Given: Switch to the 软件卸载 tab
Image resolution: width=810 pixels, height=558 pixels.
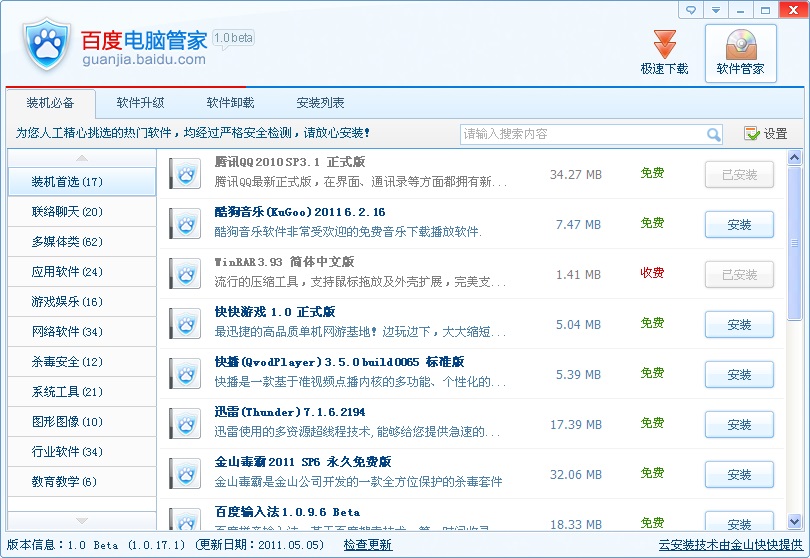Looking at the screenshot, I should 230,103.
